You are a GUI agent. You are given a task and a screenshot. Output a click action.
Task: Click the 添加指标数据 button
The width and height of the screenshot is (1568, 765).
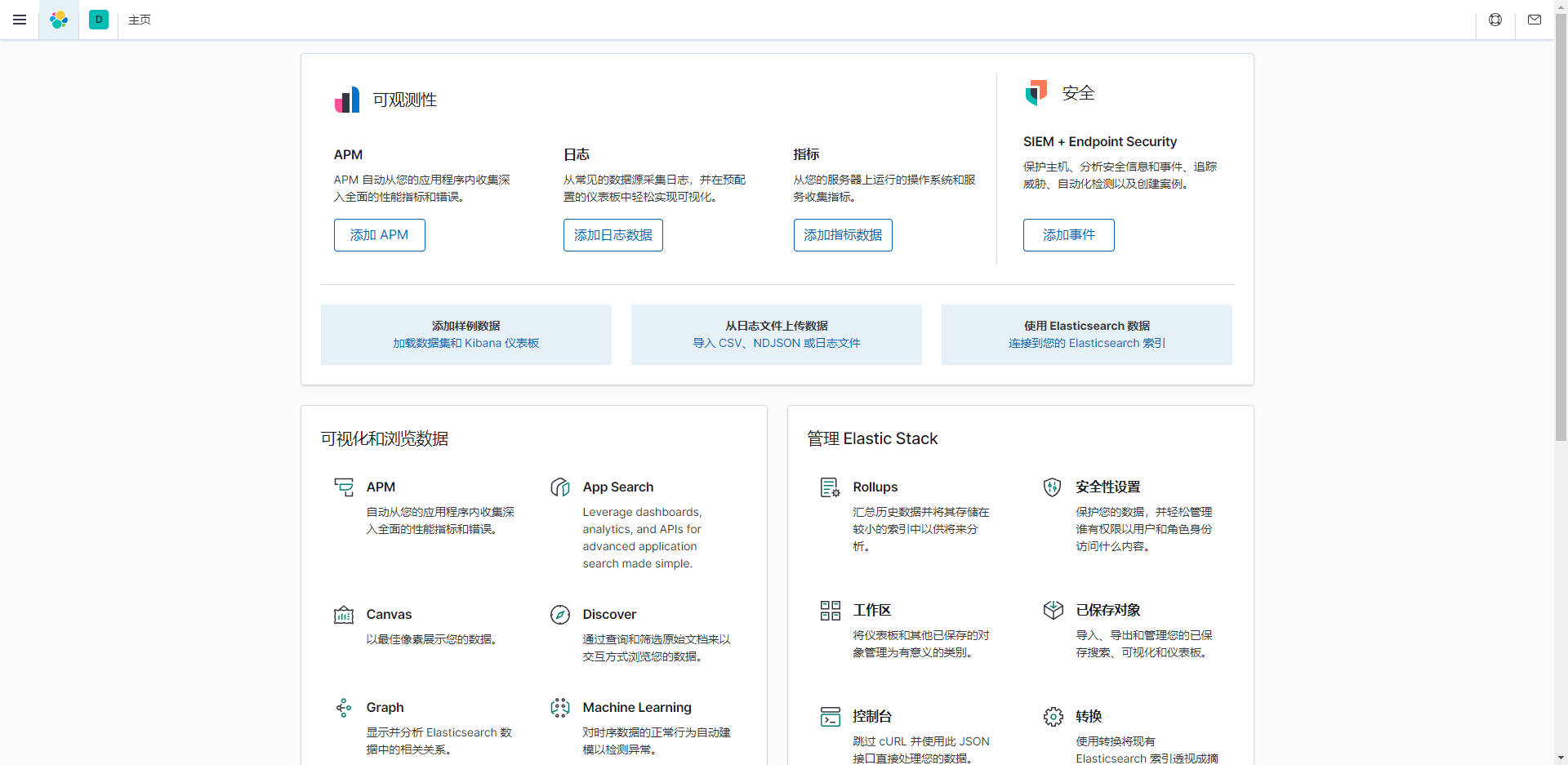[x=843, y=235]
